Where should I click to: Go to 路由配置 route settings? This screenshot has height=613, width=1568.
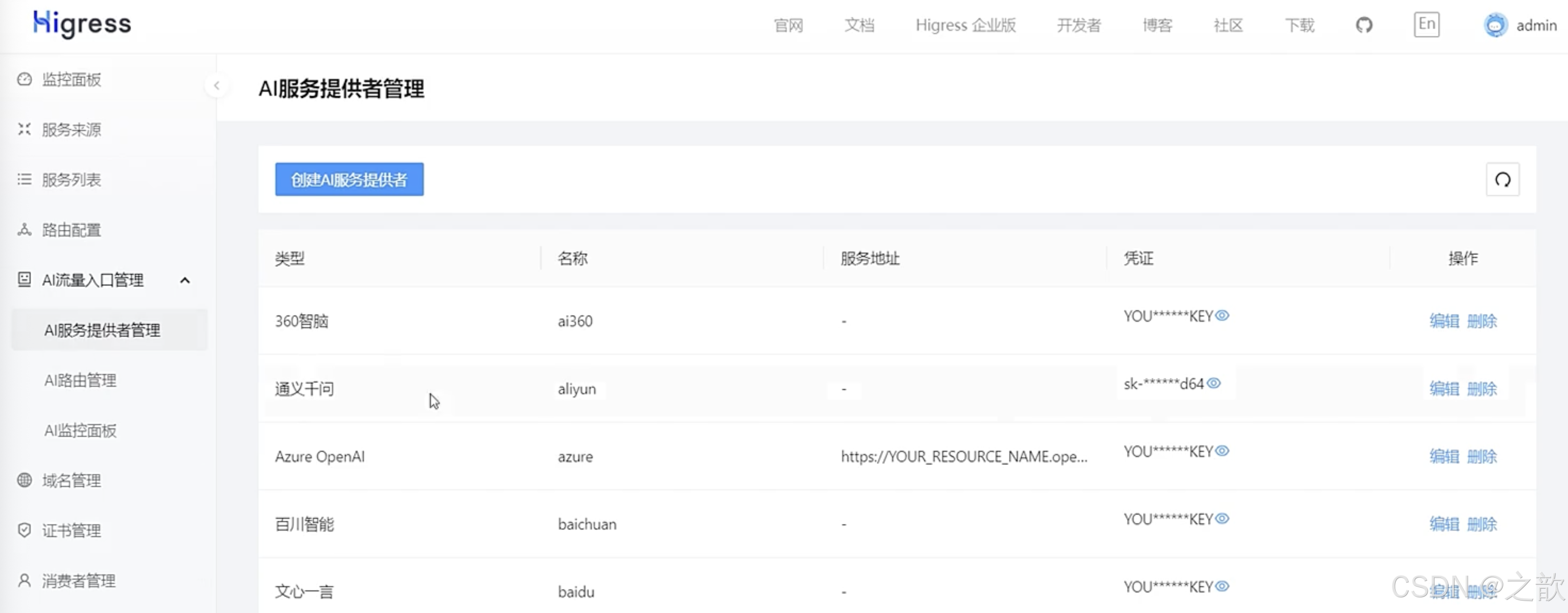pyautogui.click(x=71, y=230)
